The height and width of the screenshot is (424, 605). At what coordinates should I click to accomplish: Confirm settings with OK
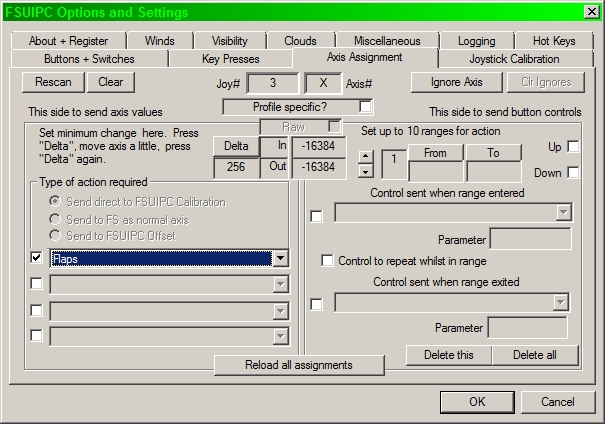click(x=477, y=402)
